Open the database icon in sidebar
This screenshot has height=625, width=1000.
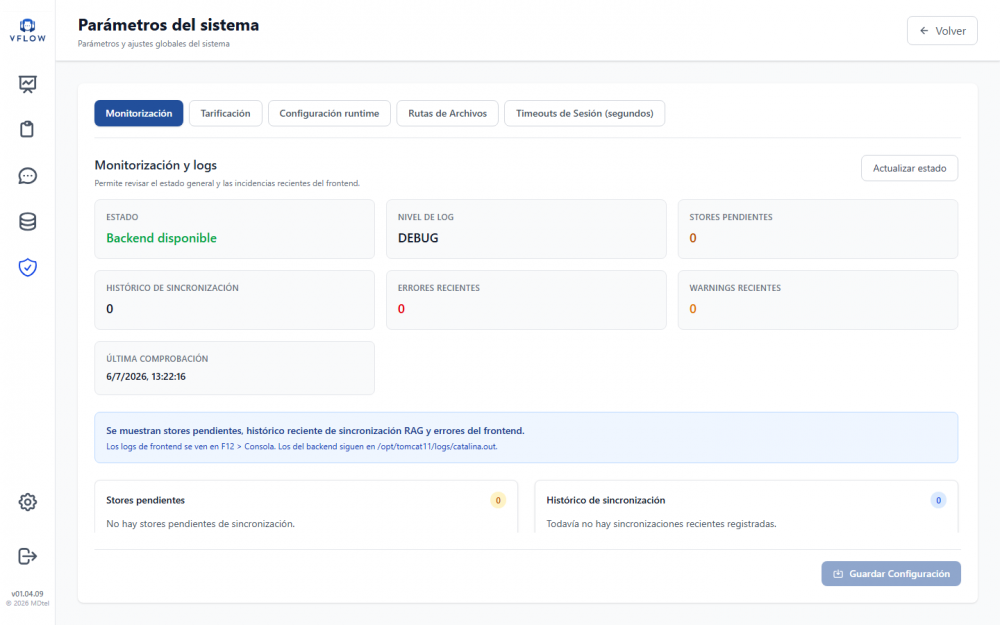(27, 221)
